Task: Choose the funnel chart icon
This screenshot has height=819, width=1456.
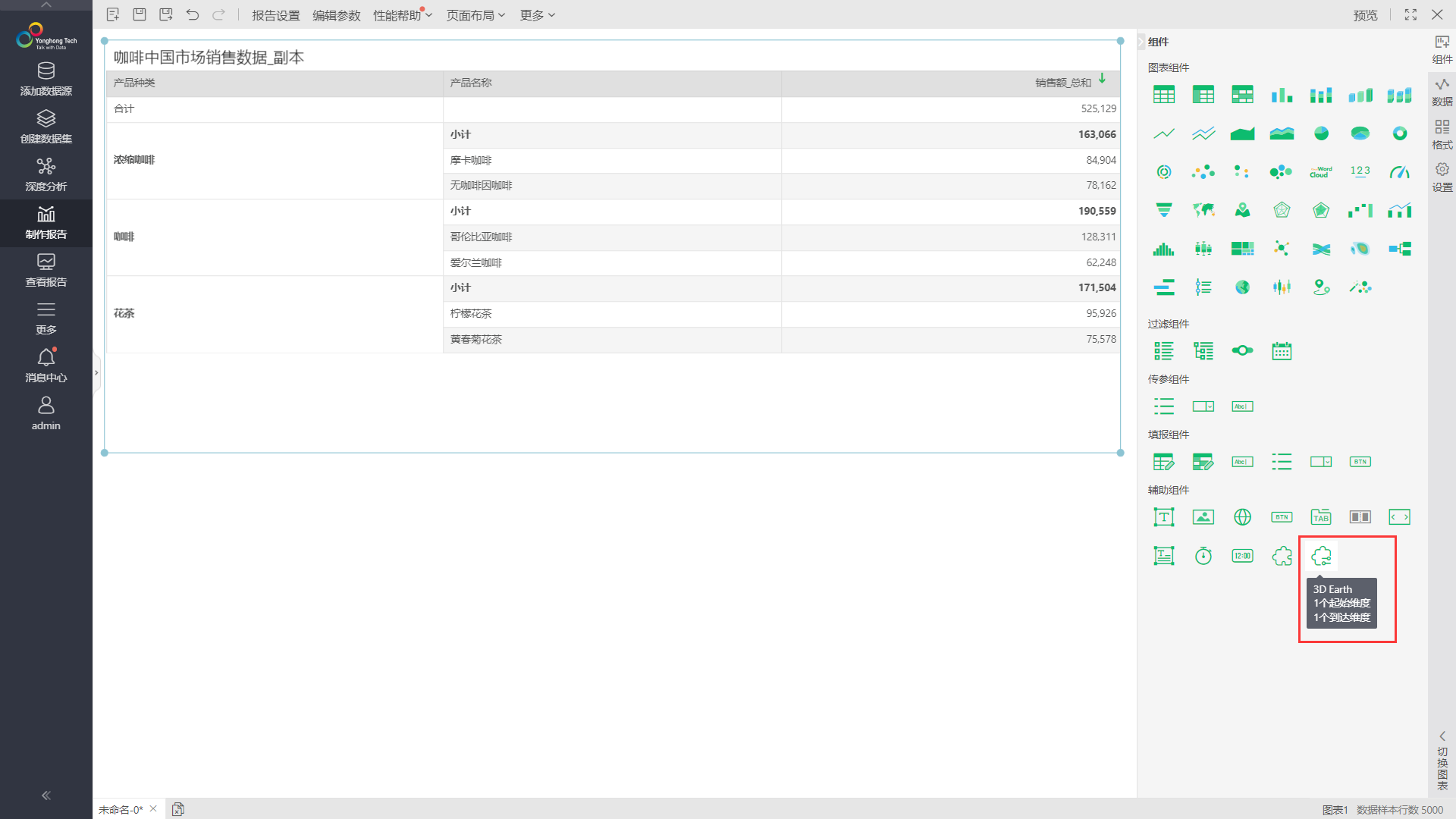Action: [1163, 210]
